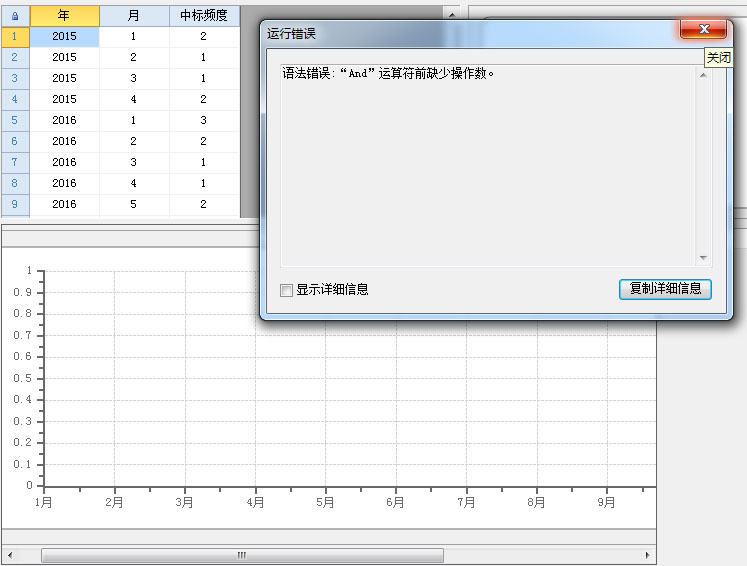This screenshot has width=747, height=566.
Task: Close the 运行错误 dialog
Action: 703,30
